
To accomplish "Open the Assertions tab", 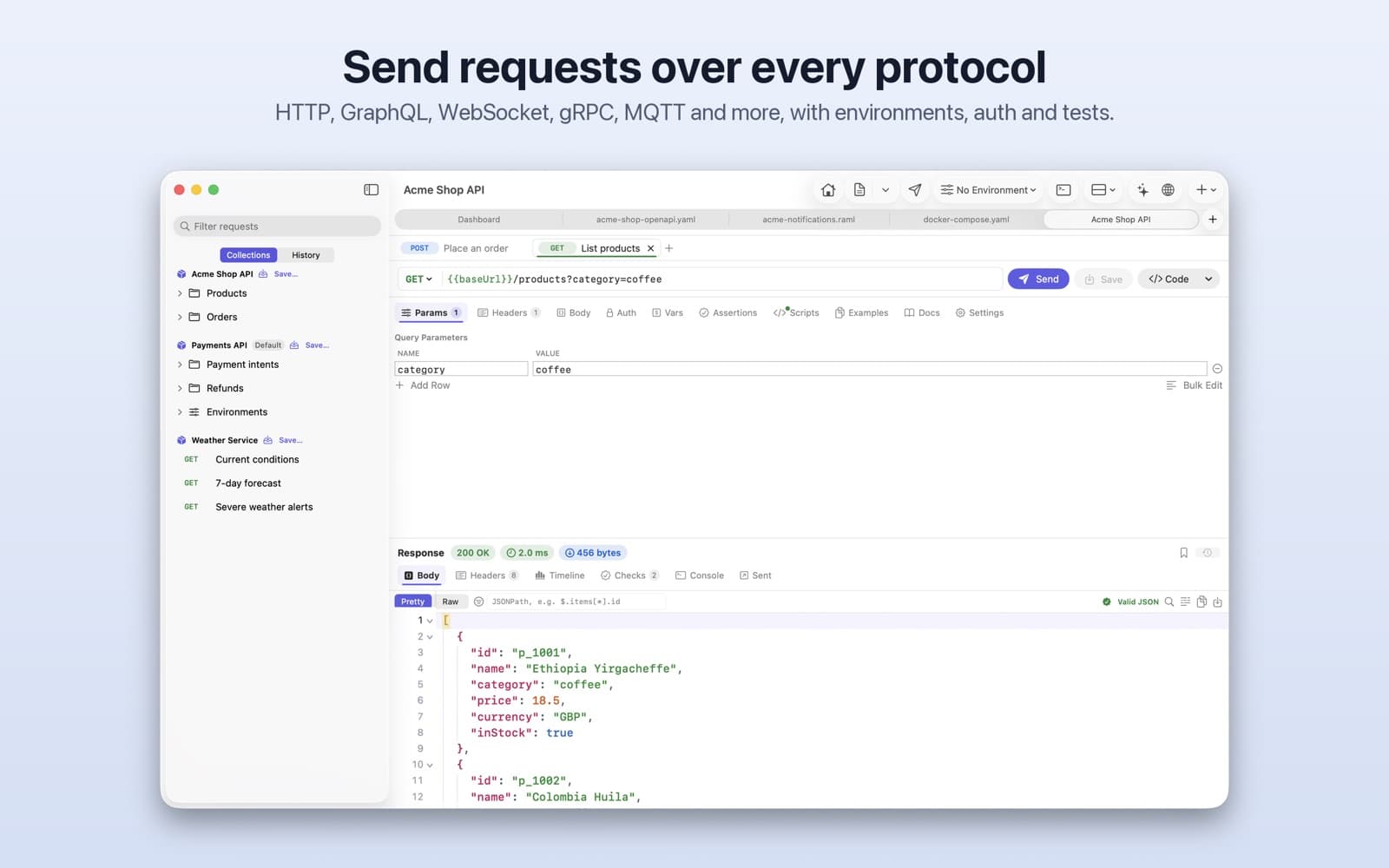I will [x=727, y=313].
